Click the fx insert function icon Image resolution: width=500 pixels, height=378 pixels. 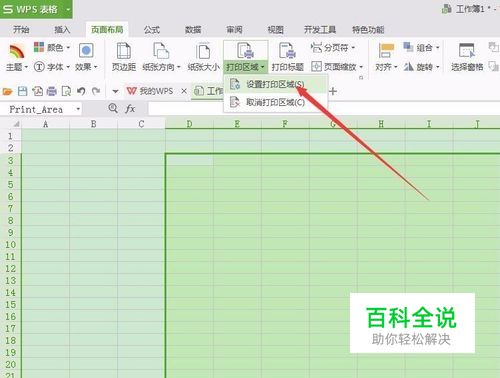pyautogui.click(x=130, y=109)
